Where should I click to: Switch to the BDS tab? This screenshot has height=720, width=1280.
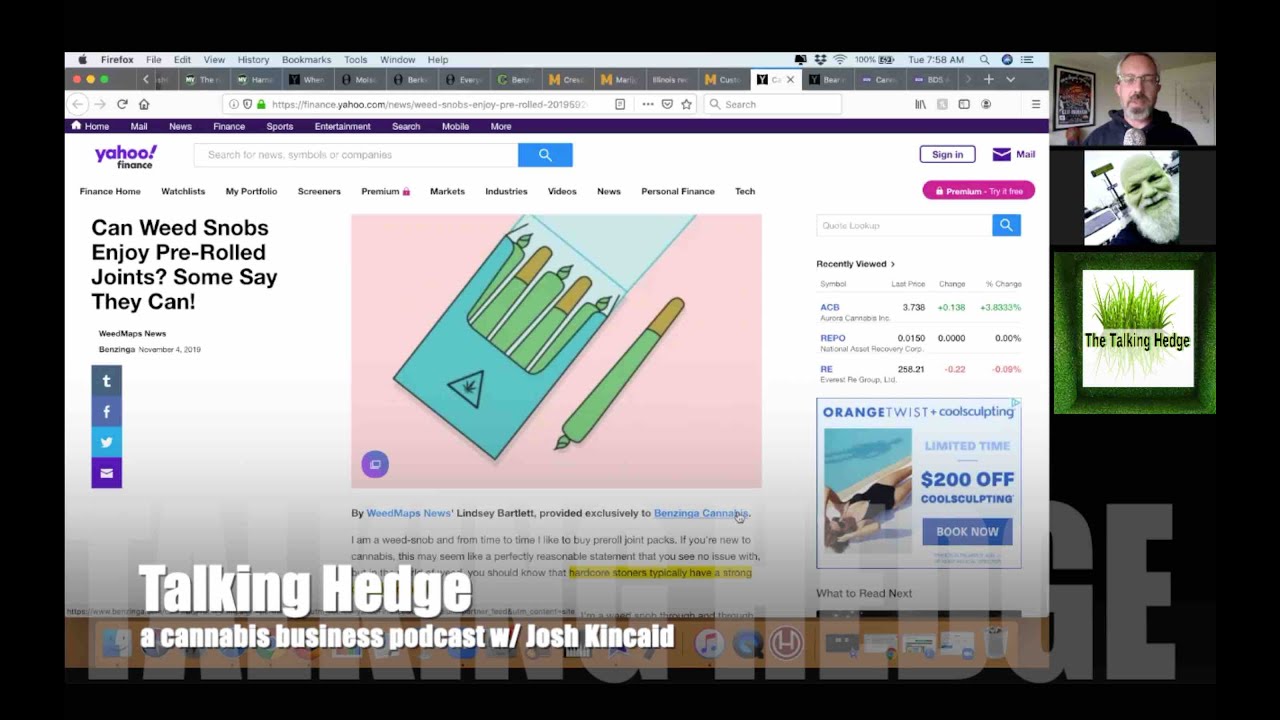[931, 80]
